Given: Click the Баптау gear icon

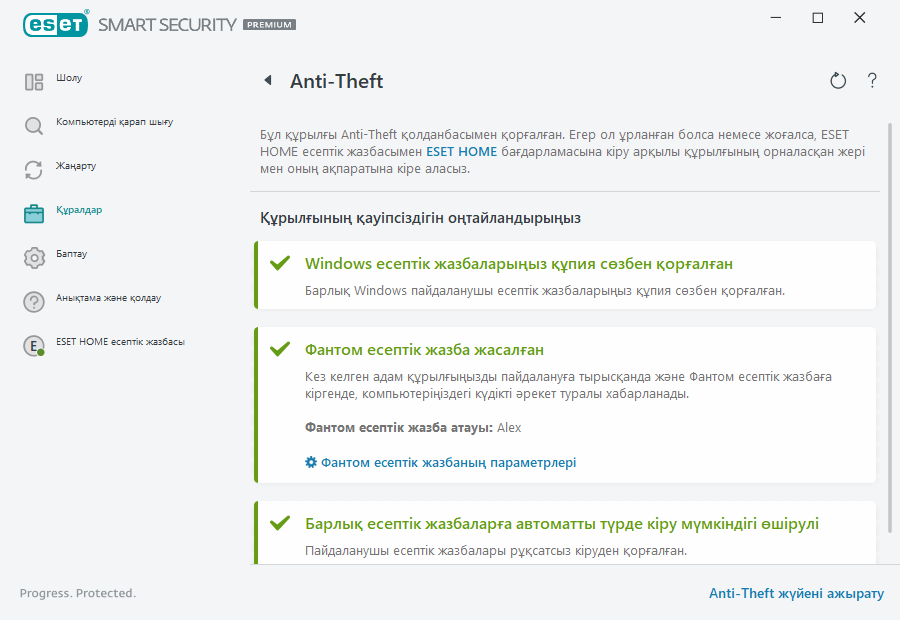Looking at the screenshot, I should [33, 255].
